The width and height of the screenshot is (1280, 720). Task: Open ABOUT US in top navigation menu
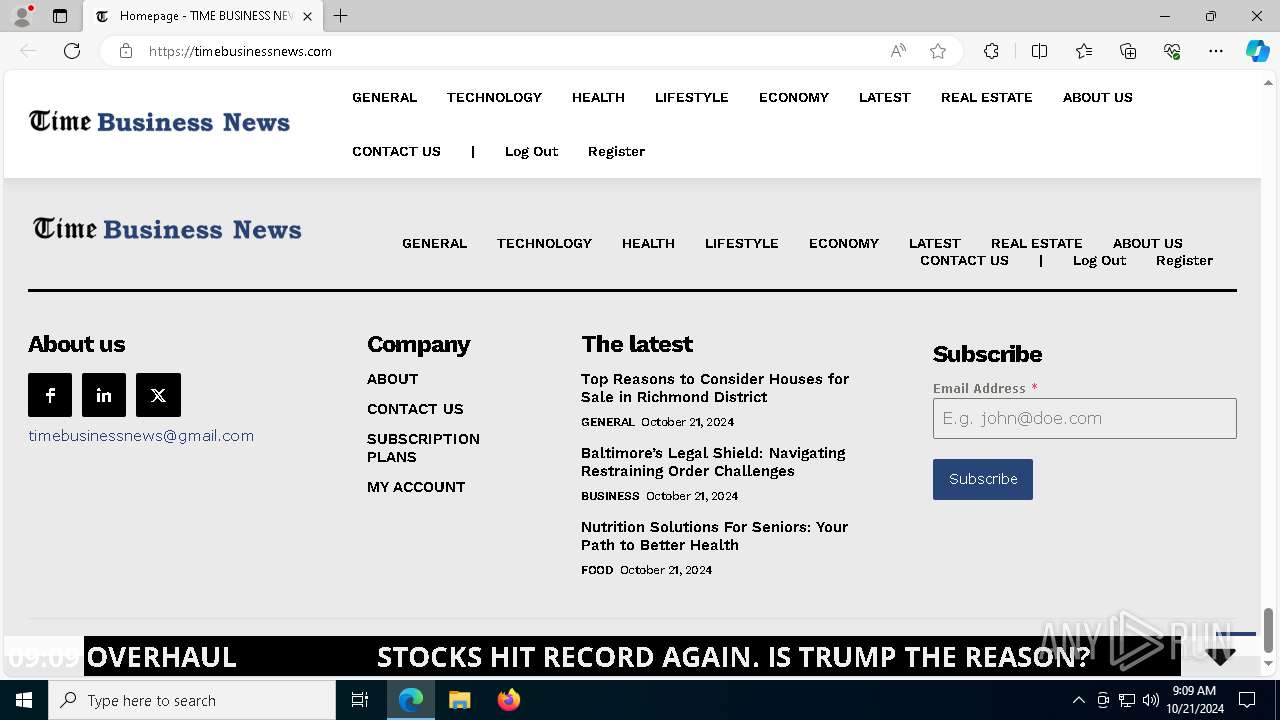pos(1098,97)
